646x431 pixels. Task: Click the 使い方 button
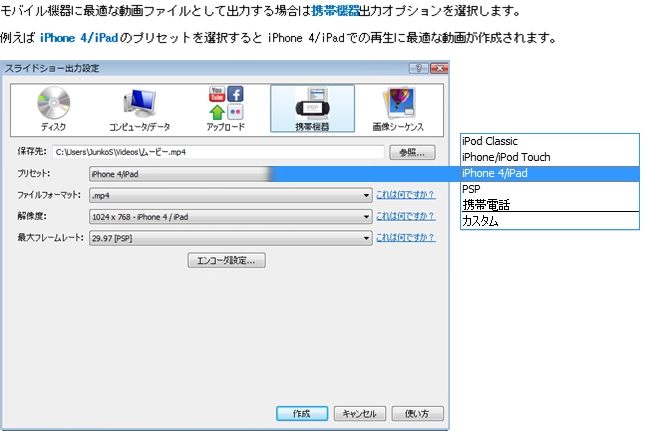coord(417,413)
